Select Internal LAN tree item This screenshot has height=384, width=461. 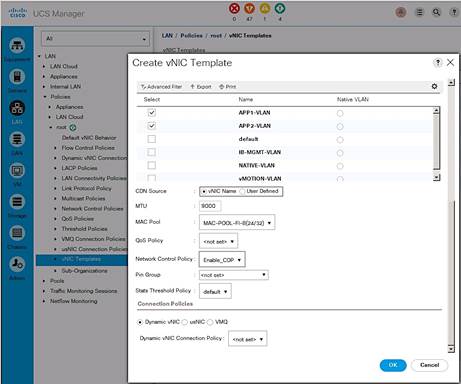65,86
